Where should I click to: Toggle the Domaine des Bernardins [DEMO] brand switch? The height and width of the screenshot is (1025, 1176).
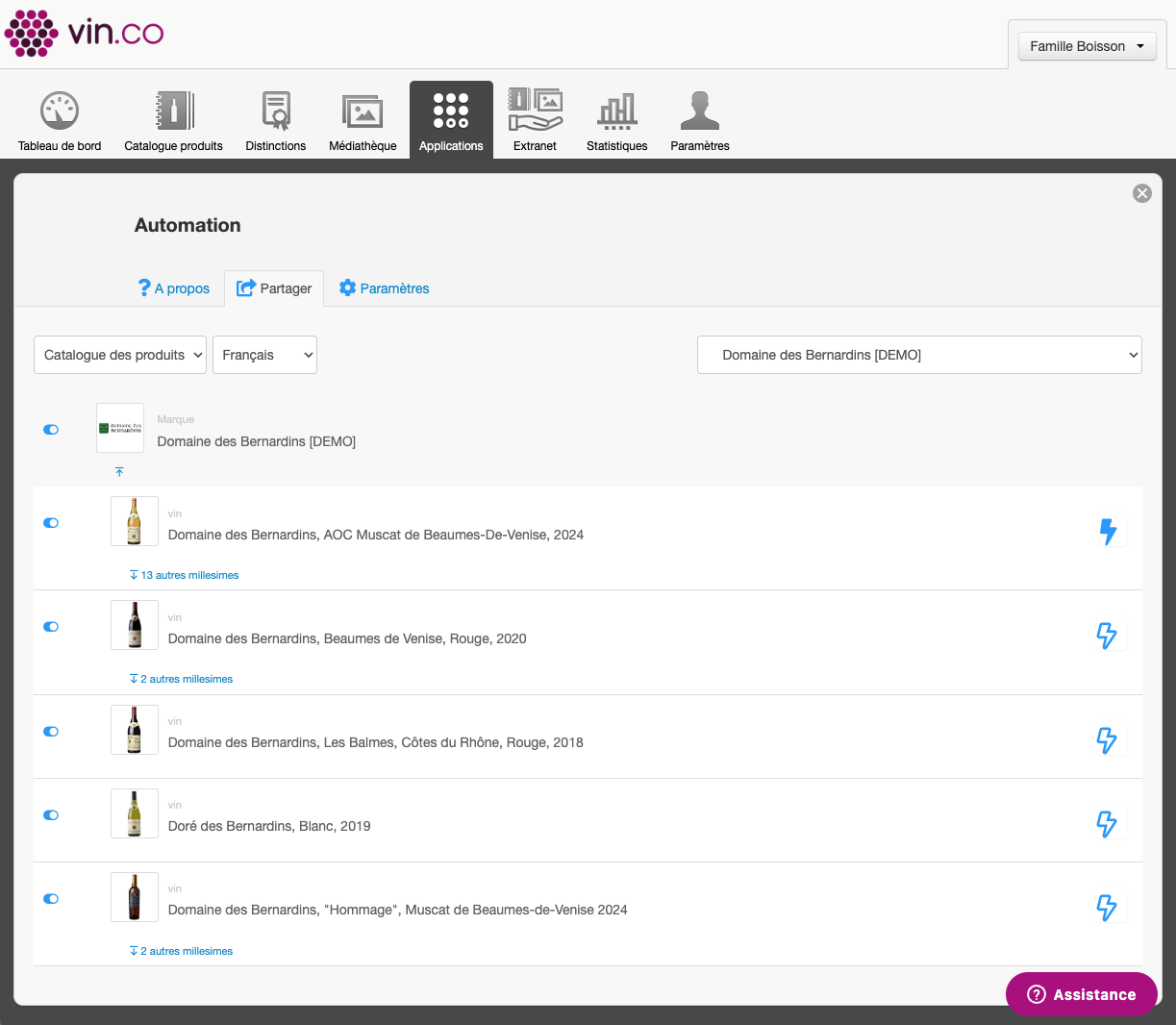51,430
